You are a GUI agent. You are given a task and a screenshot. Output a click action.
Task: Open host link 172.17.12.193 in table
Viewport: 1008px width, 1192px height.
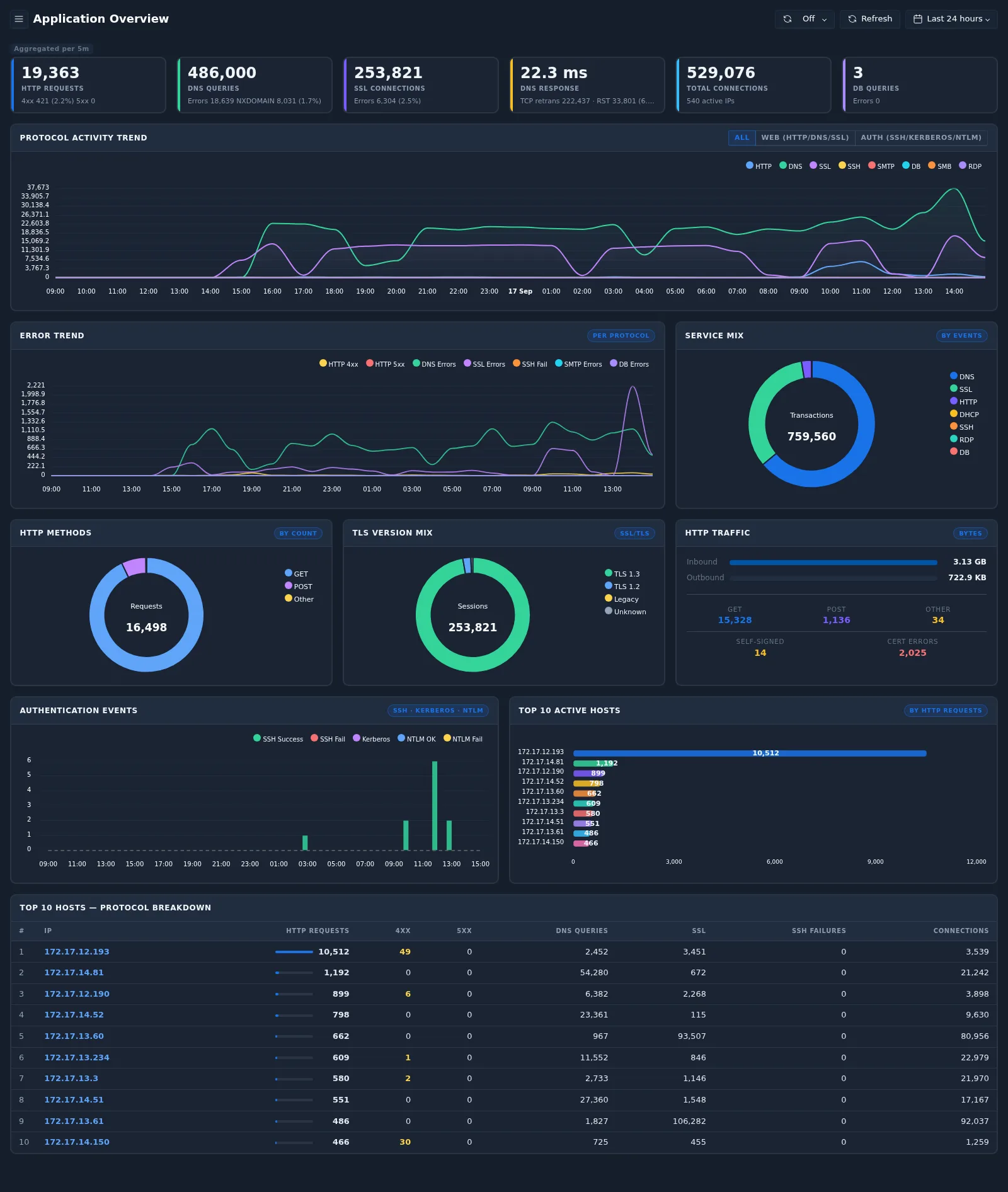pos(77,952)
